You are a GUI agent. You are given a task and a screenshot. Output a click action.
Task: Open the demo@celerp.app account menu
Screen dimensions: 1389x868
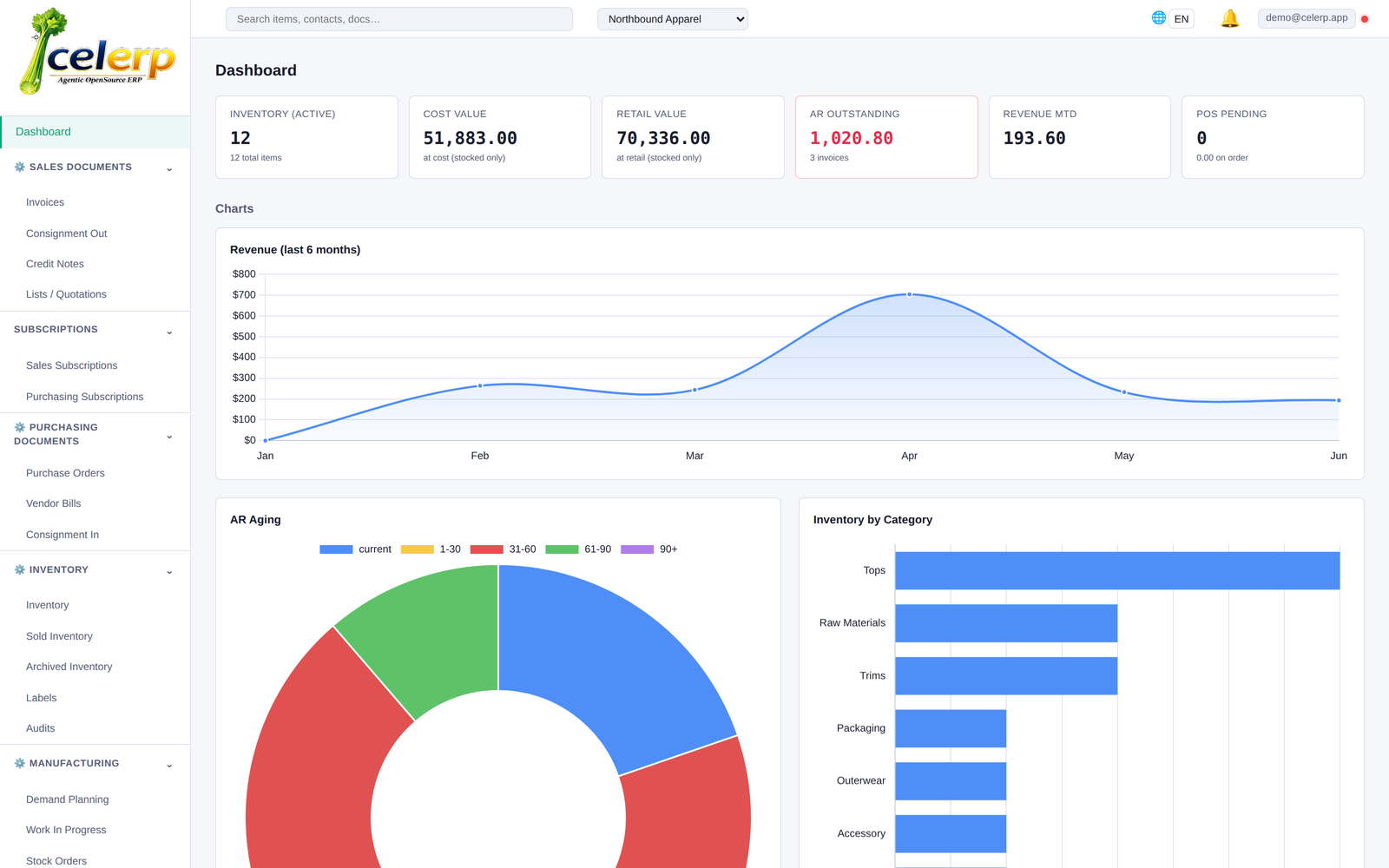click(1307, 17)
